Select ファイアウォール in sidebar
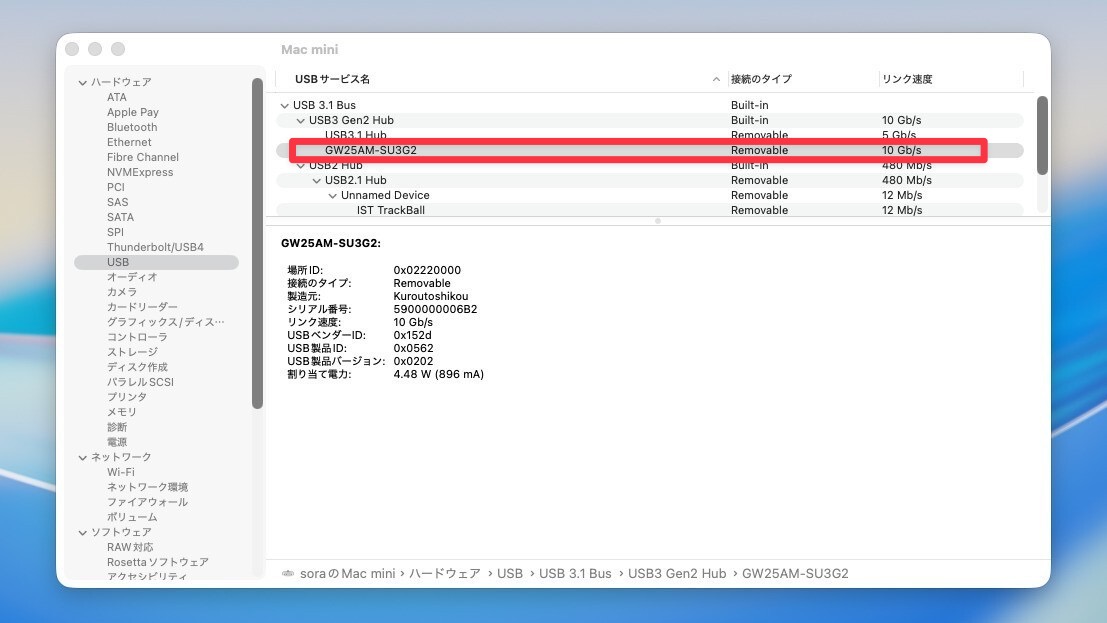1107x623 pixels. click(x=148, y=502)
